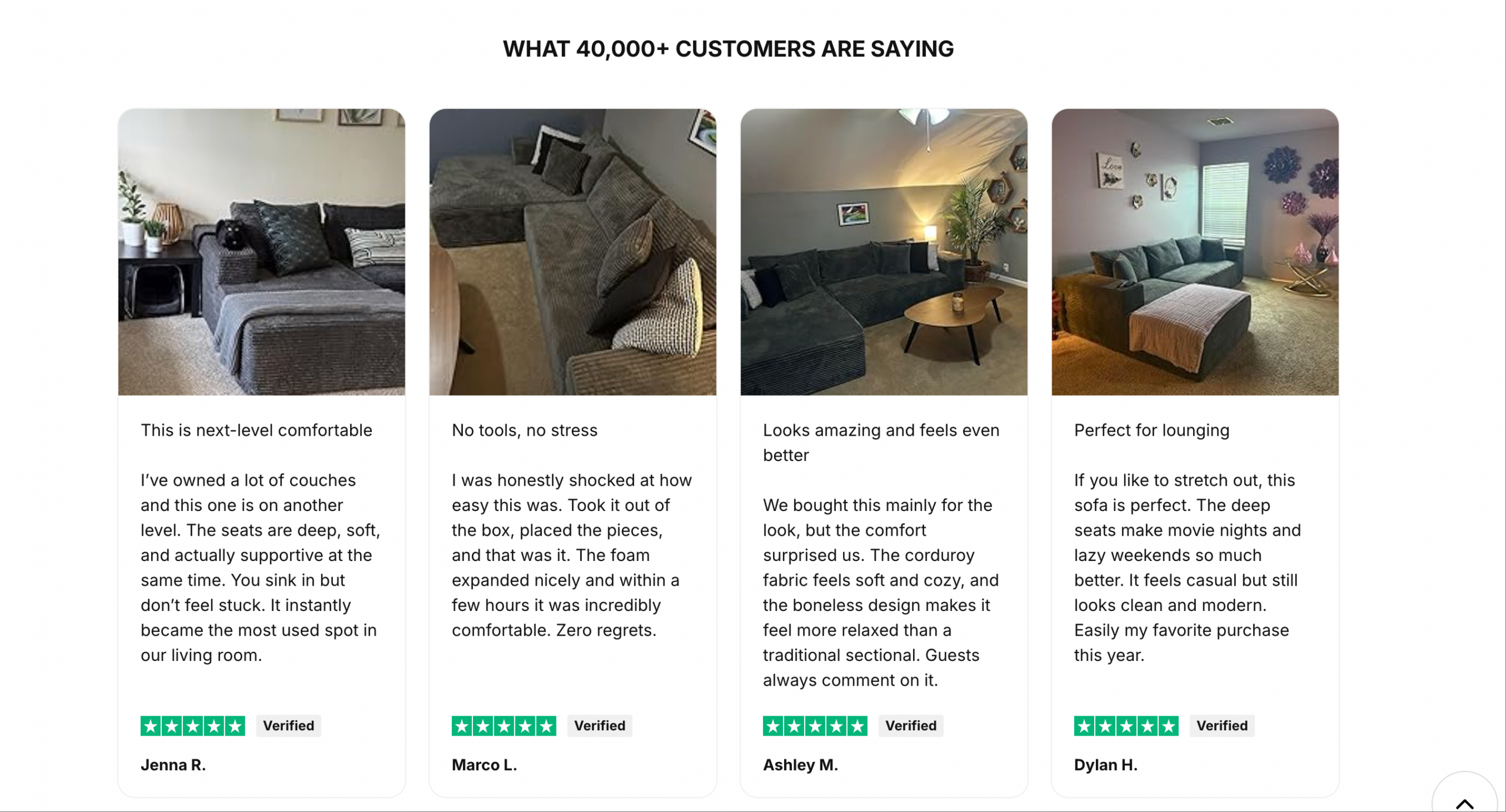Open Dylan H.'s sofa with pink blanket photo
1506x812 pixels.
pyautogui.click(x=1195, y=252)
